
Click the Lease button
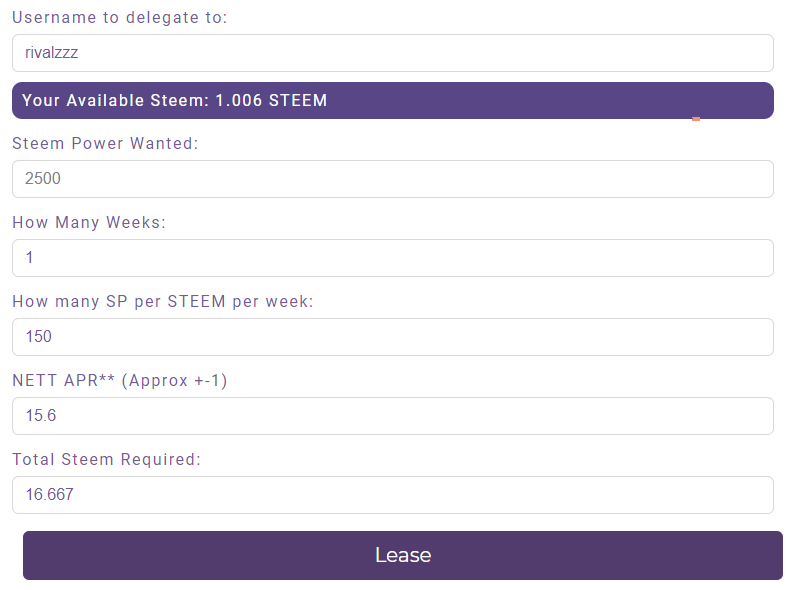(403, 555)
